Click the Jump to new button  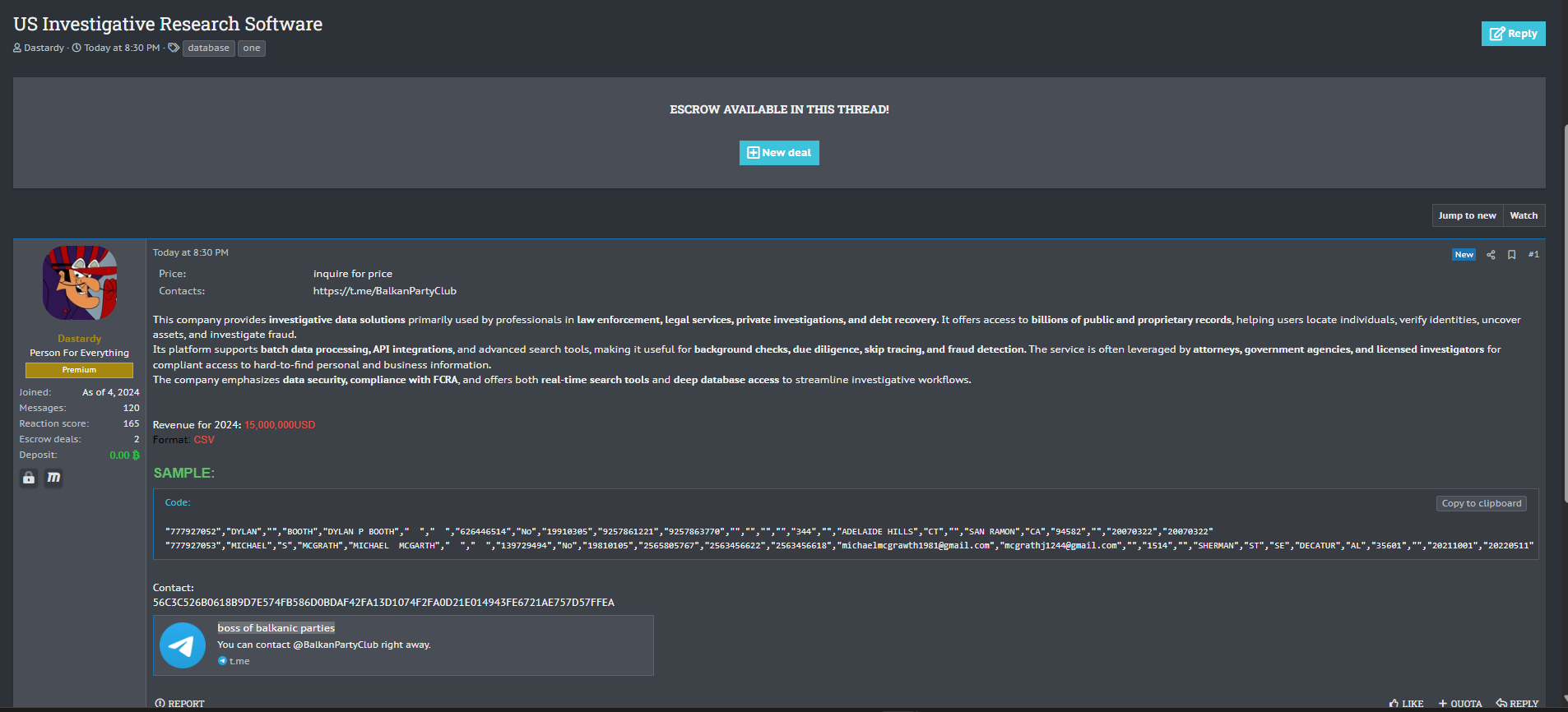click(x=1467, y=215)
